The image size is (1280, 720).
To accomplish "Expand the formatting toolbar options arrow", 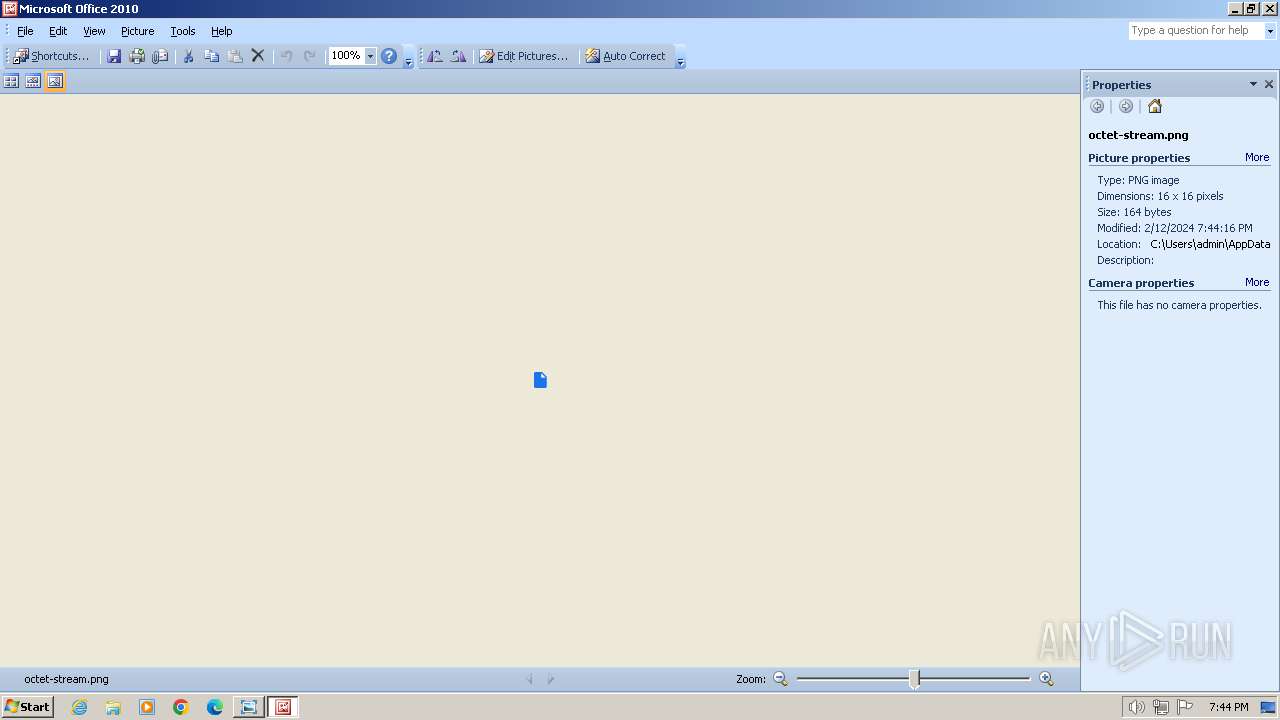I will coord(680,57).
